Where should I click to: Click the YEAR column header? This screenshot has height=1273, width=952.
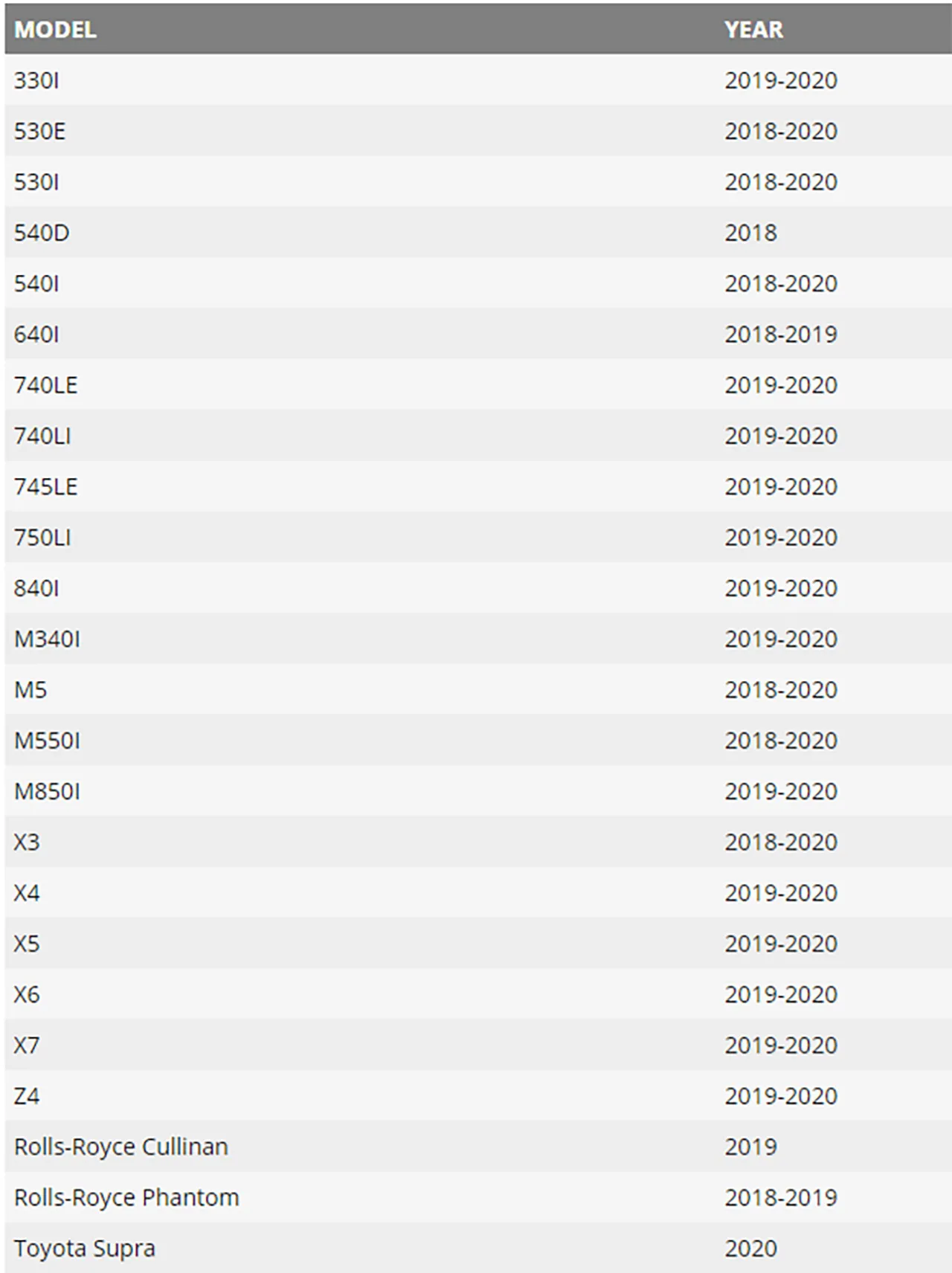pyautogui.click(x=753, y=30)
